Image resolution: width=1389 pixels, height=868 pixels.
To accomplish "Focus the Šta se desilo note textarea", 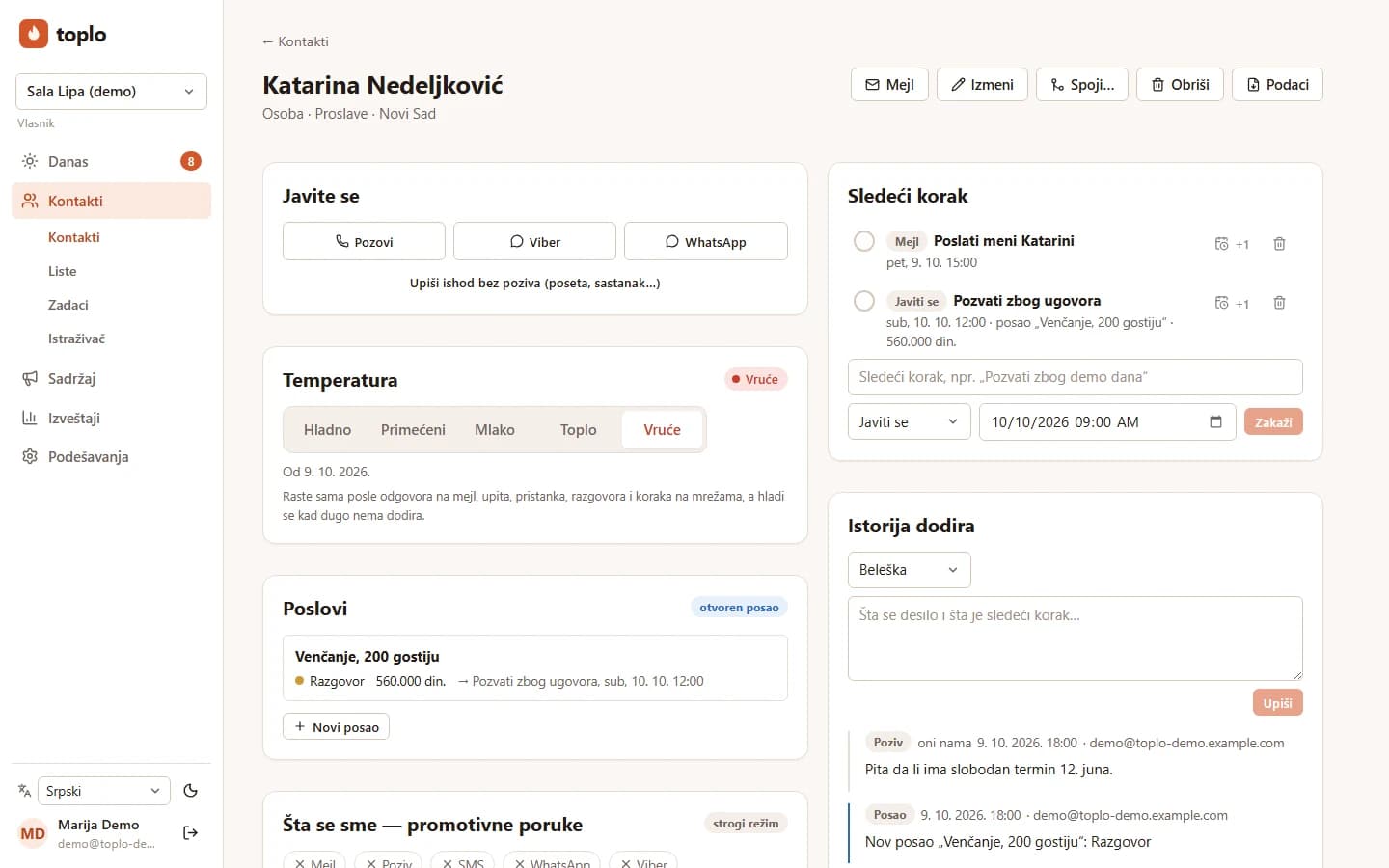I will coord(1076,638).
